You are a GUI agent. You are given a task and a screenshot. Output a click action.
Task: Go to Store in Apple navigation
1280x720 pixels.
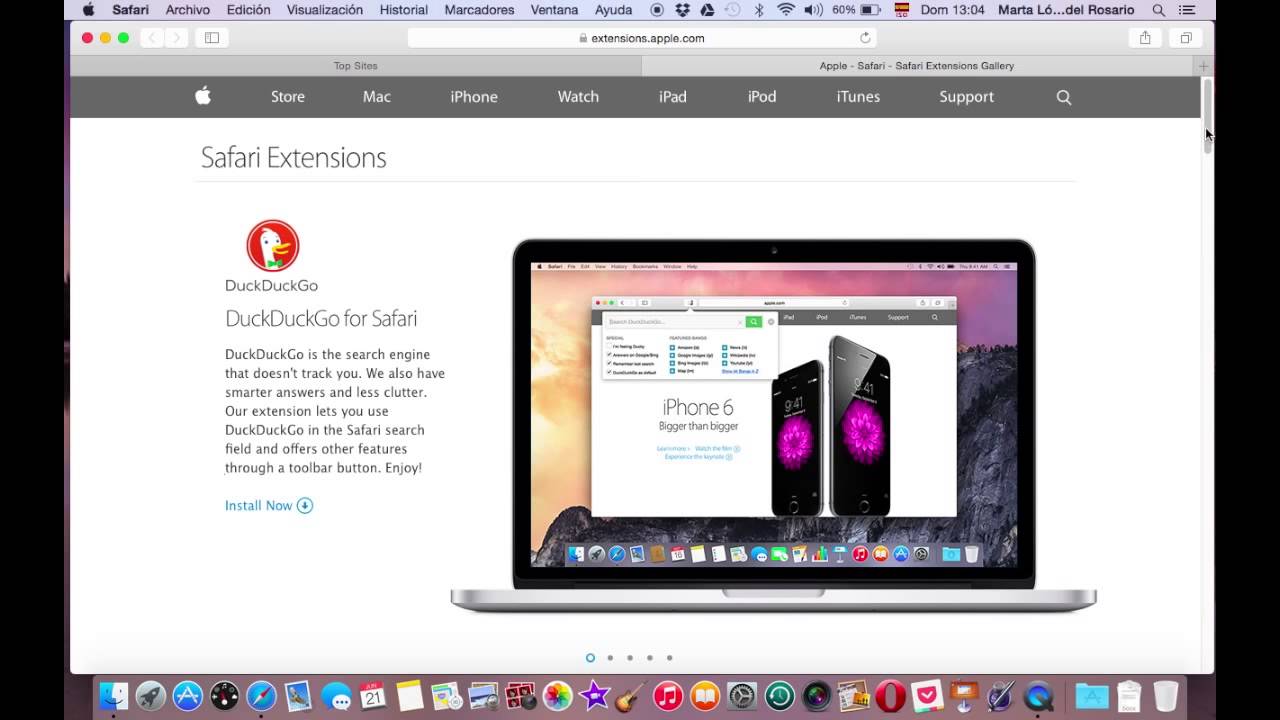[x=287, y=97]
